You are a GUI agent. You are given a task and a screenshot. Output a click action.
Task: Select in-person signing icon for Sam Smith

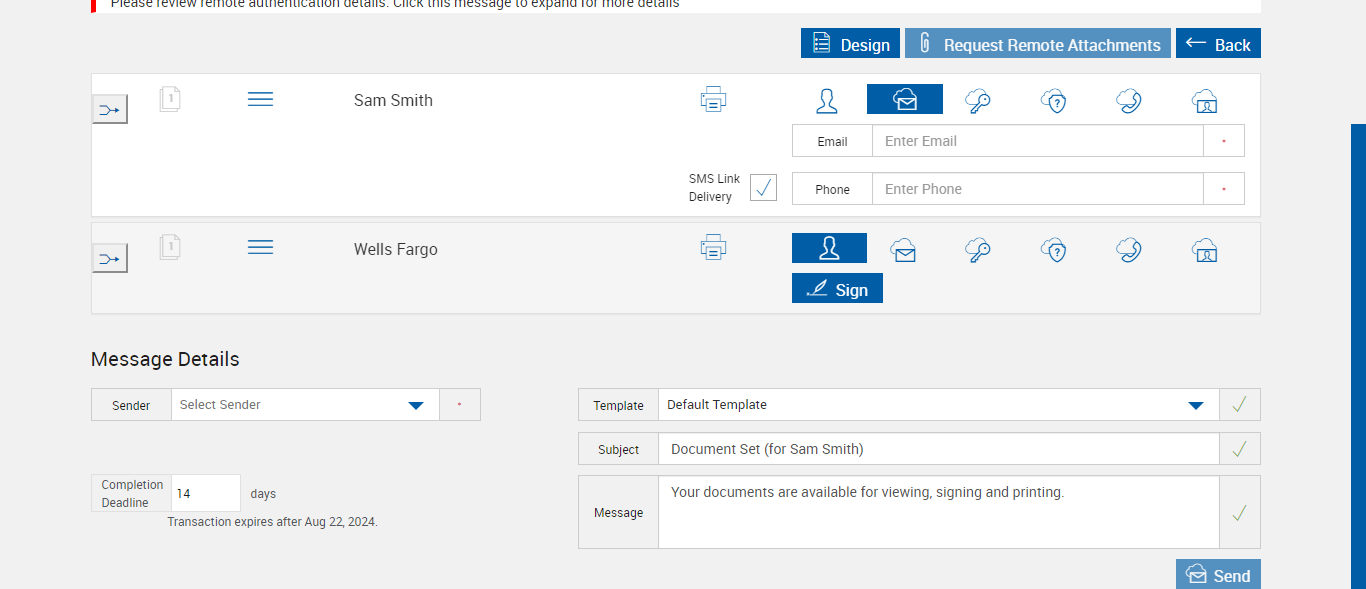(827, 100)
